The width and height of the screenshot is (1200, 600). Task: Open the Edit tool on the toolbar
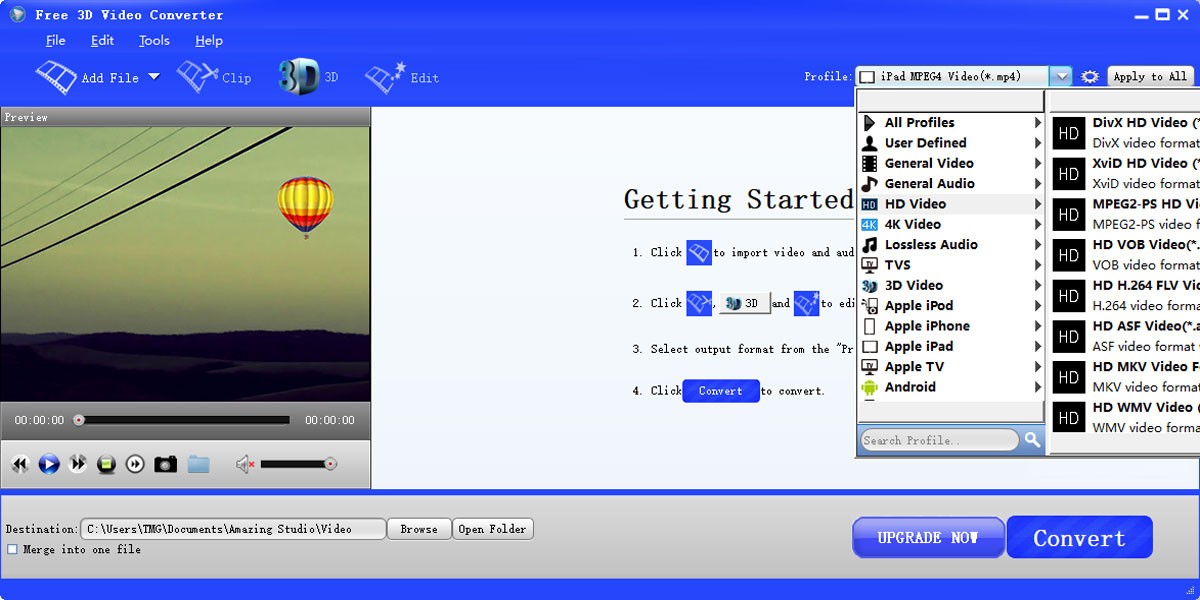point(402,76)
